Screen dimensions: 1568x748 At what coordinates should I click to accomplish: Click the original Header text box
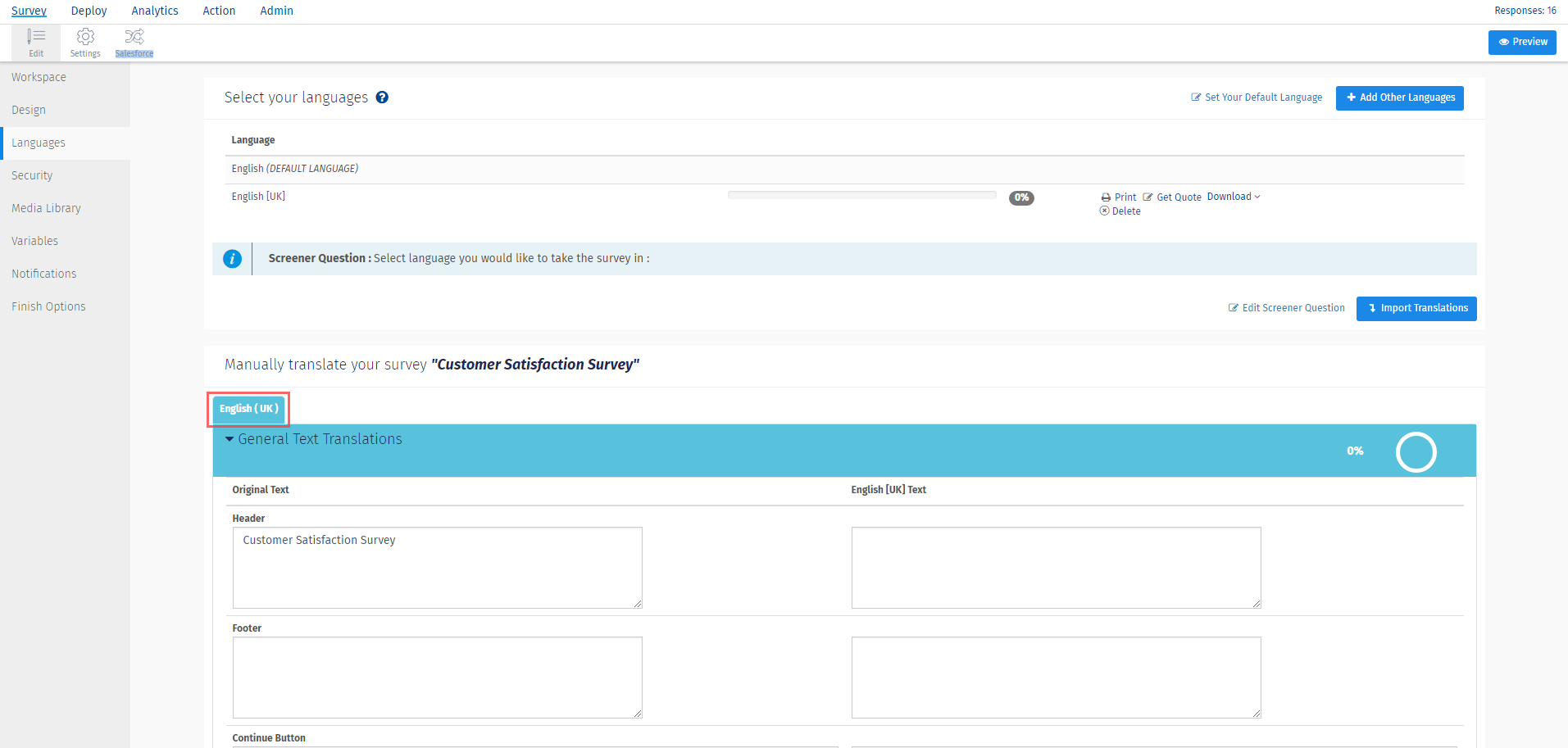(x=438, y=568)
